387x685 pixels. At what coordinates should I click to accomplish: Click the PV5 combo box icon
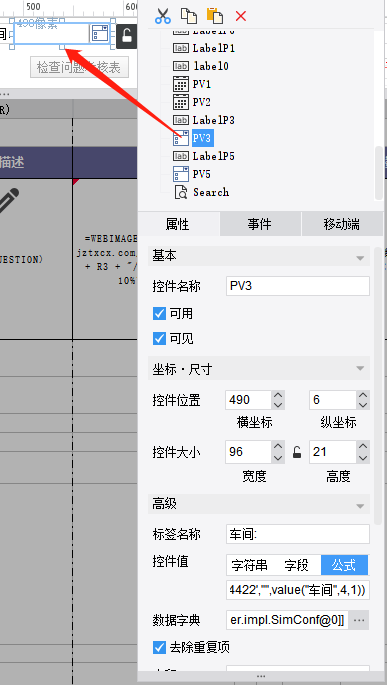(181, 174)
